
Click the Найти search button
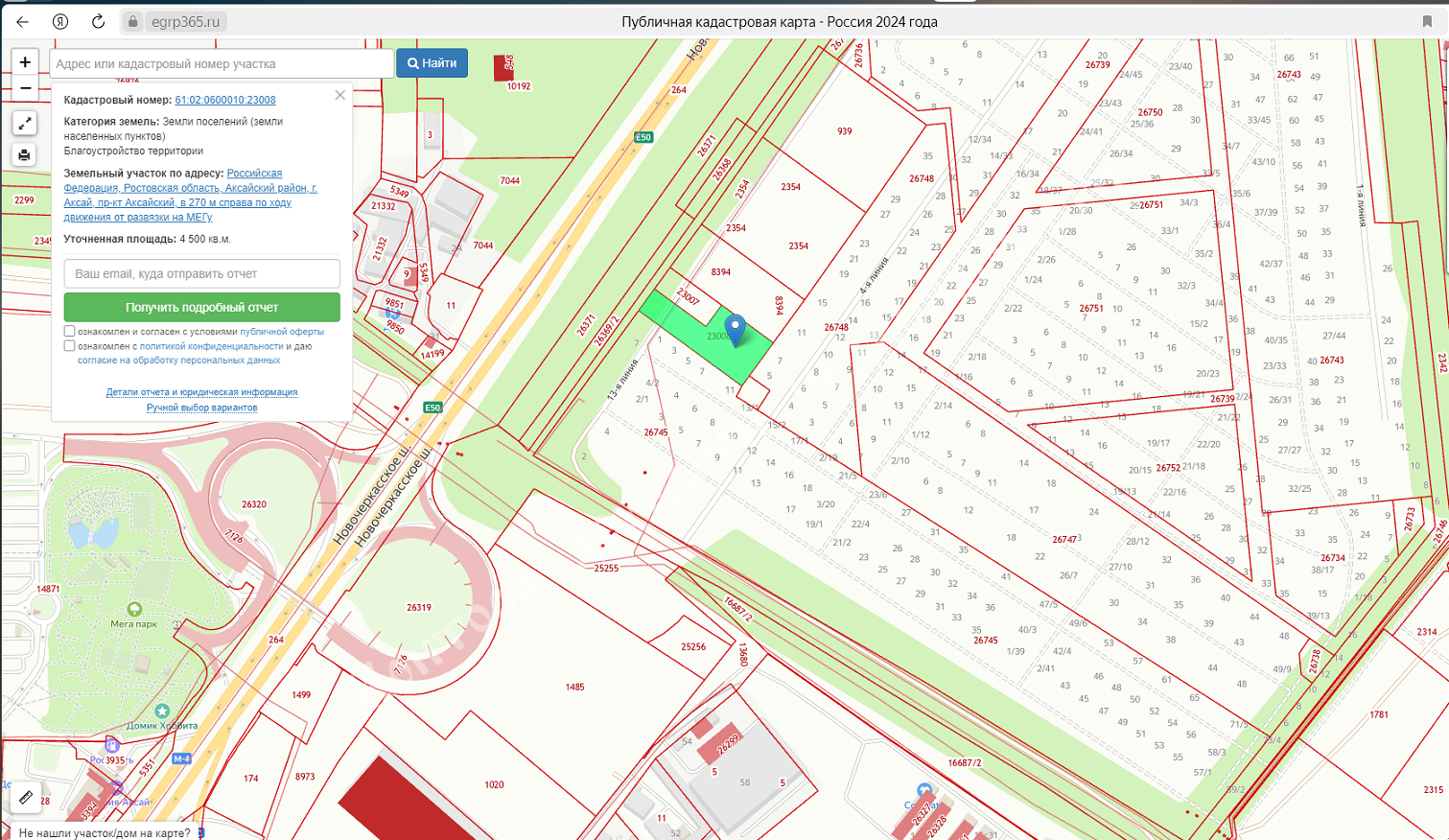432,63
